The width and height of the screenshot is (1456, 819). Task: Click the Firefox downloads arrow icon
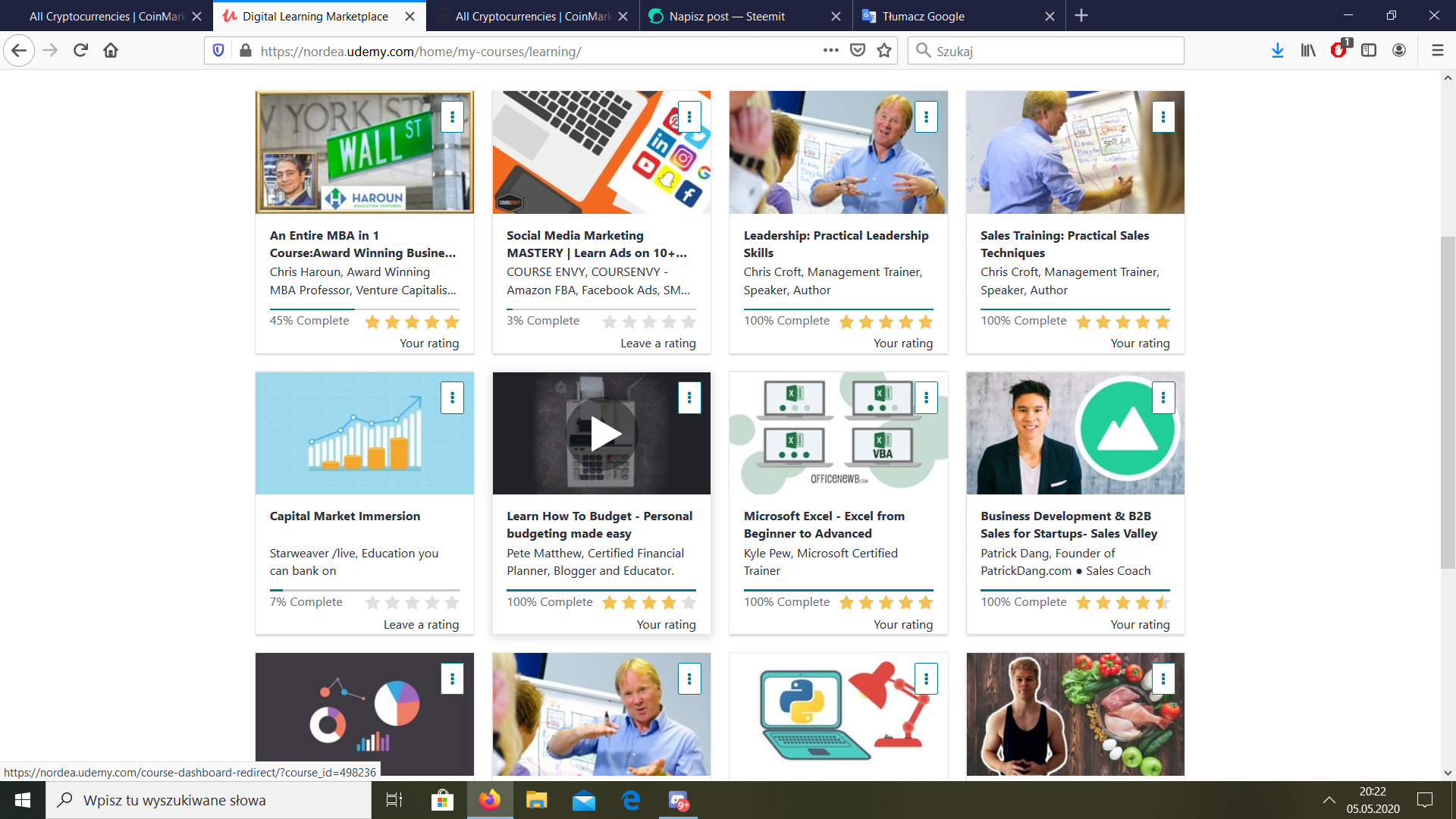click(x=1277, y=51)
